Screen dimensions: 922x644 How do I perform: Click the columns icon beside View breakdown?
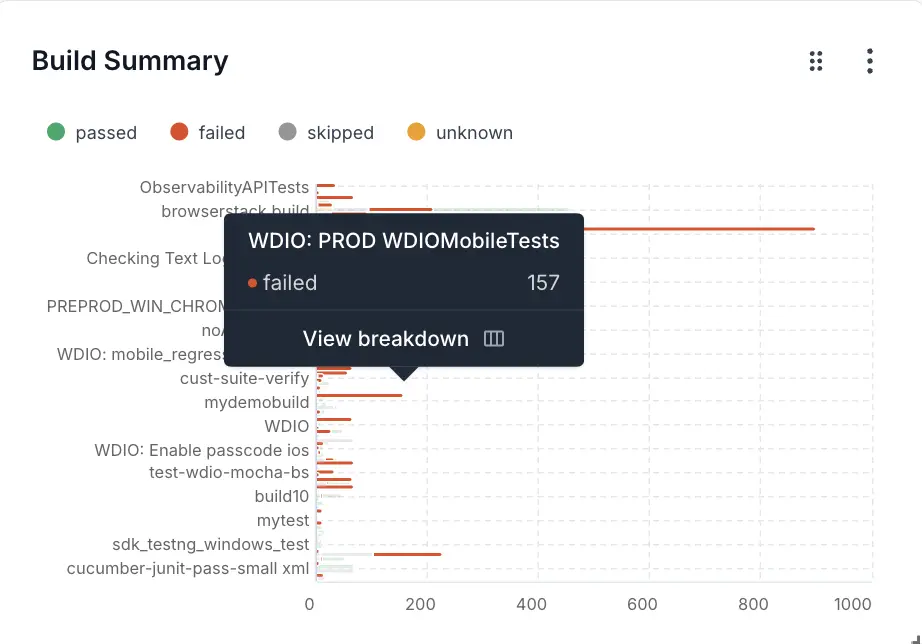494,339
